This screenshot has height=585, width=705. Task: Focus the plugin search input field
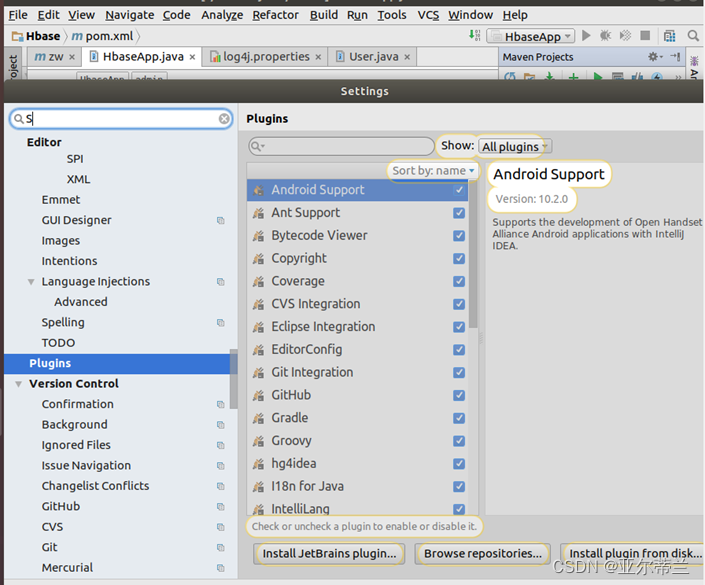click(341, 147)
